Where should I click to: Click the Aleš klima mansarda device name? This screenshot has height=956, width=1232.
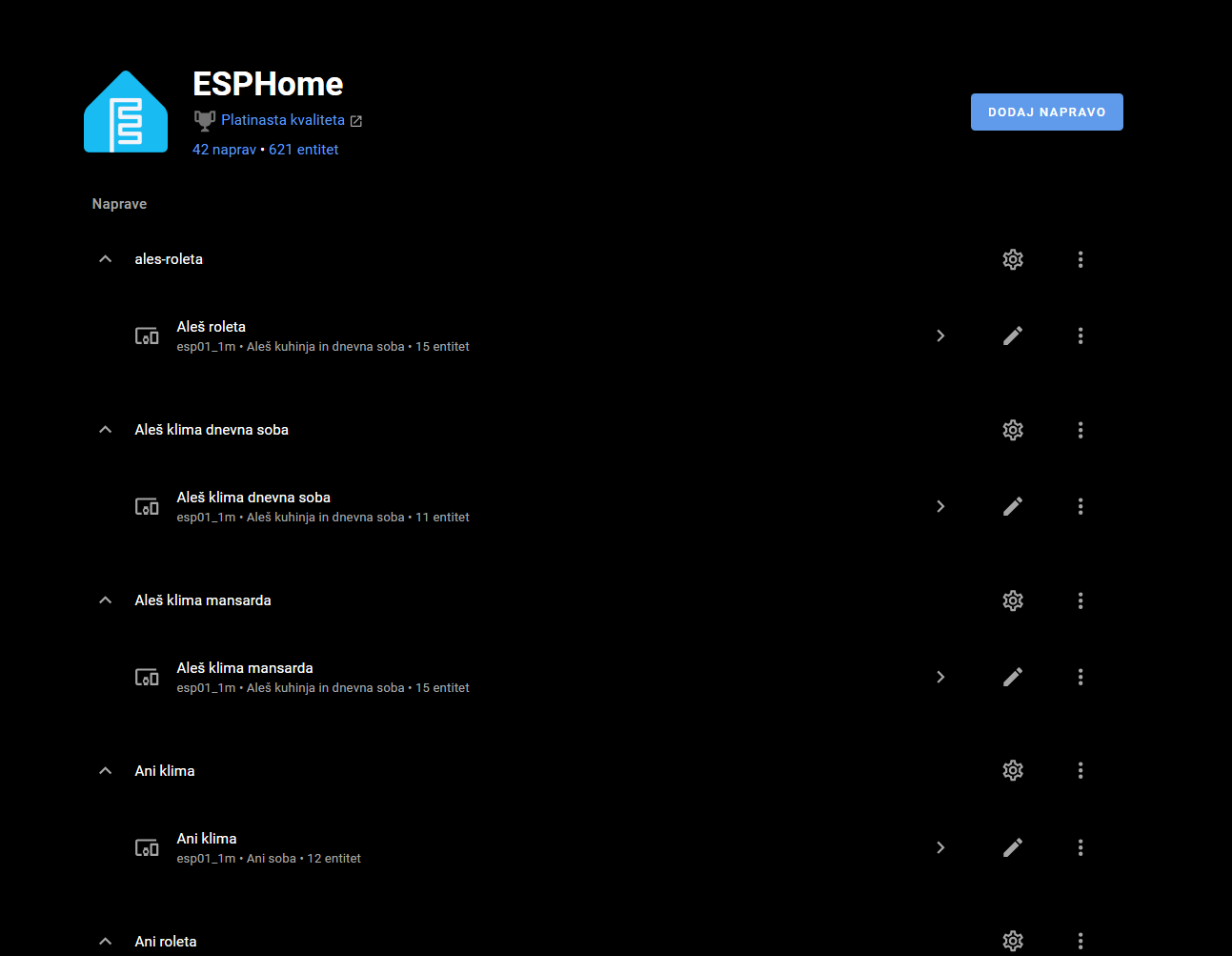click(x=245, y=668)
